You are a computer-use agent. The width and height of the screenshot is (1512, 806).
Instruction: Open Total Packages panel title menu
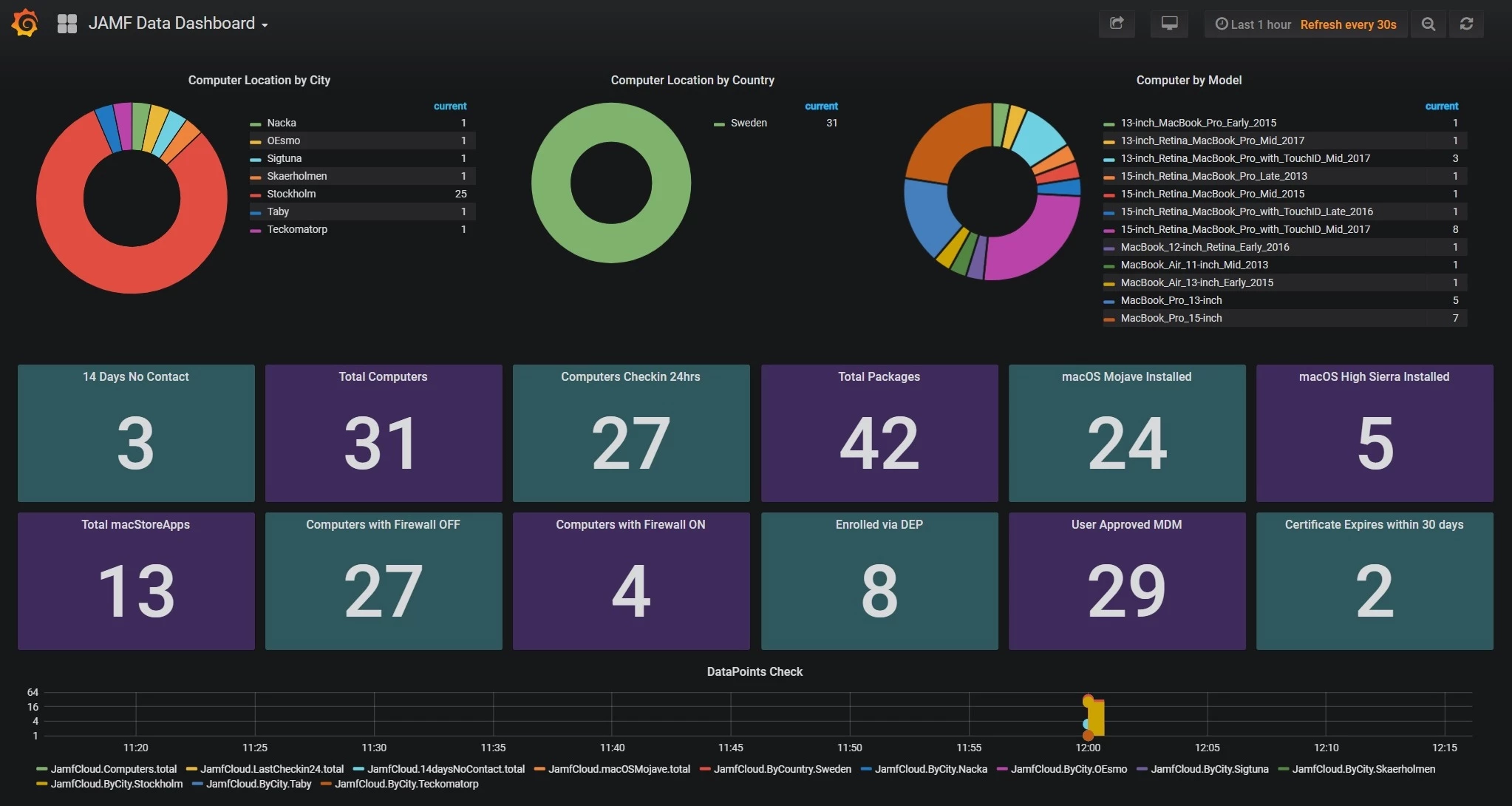[879, 376]
